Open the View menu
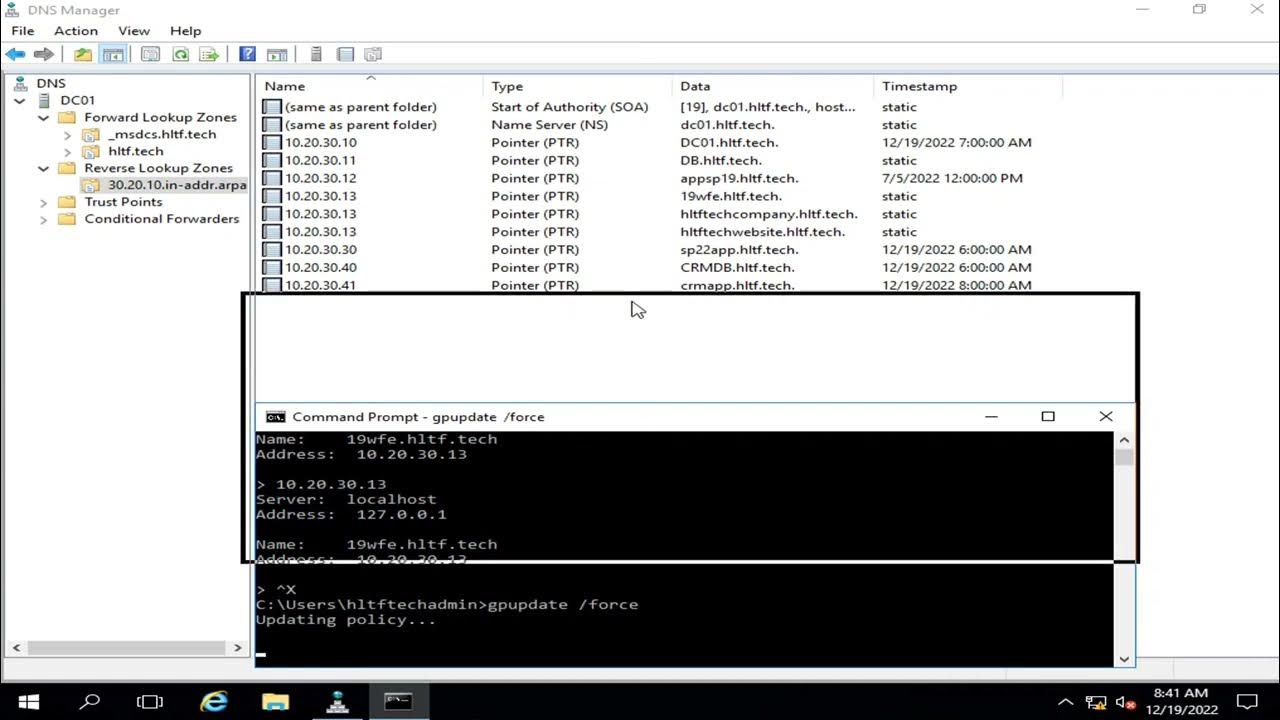 [x=134, y=31]
